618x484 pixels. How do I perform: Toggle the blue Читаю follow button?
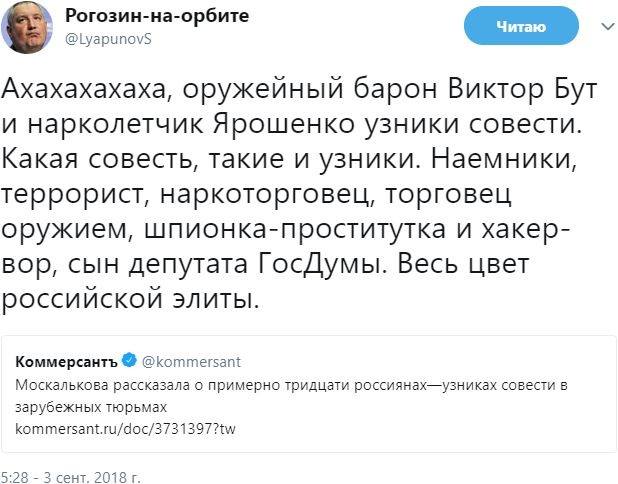[521, 29]
